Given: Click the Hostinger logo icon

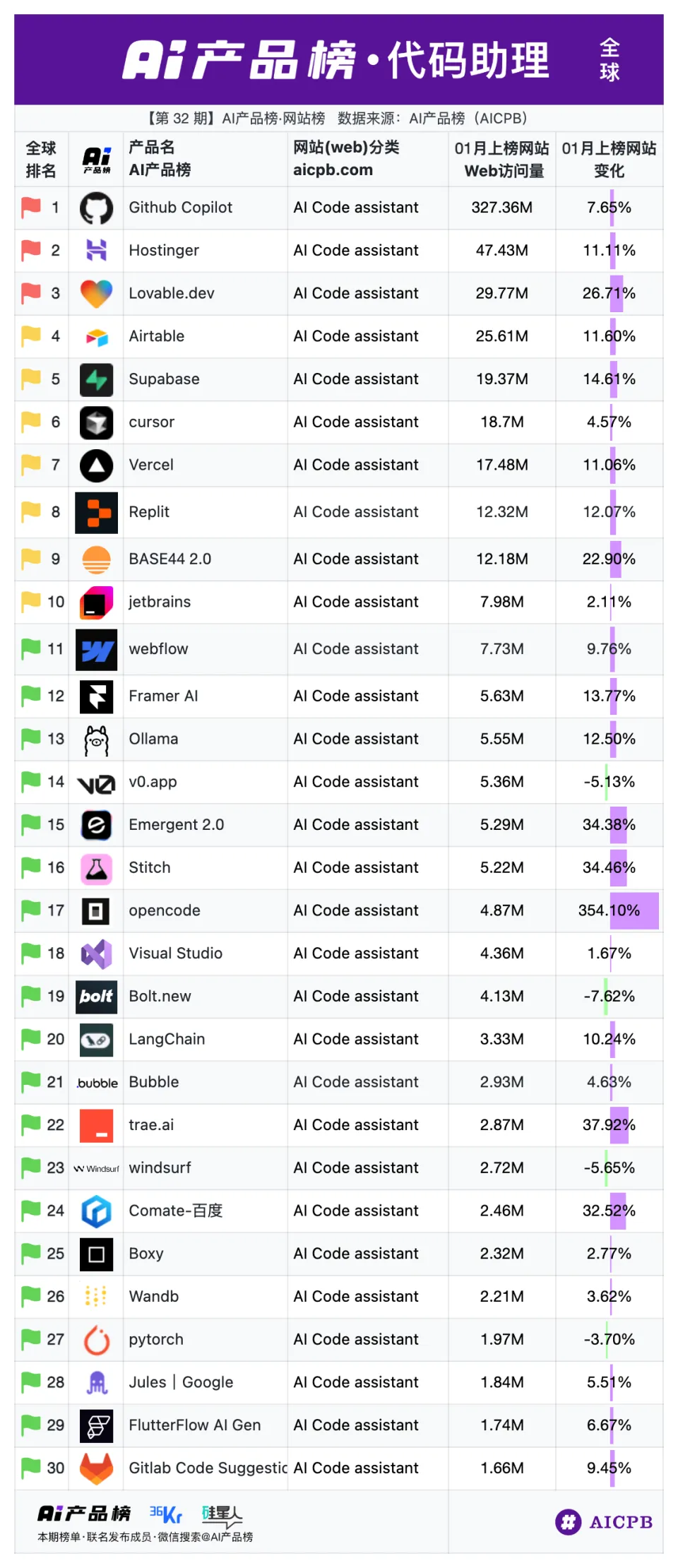Looking at the screenshot, I should coord(96,251).
